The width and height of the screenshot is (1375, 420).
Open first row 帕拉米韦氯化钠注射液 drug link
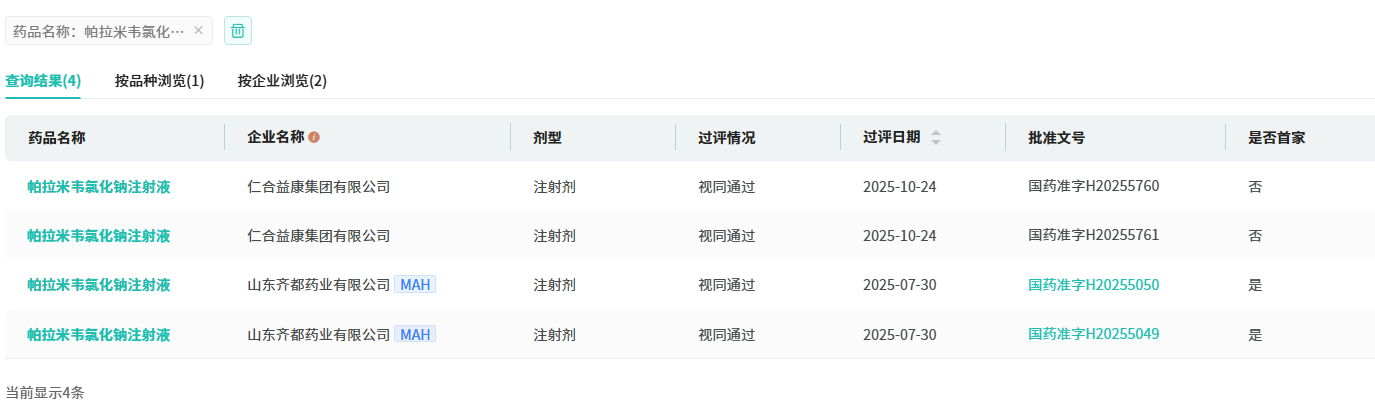(x=98, y=186)
